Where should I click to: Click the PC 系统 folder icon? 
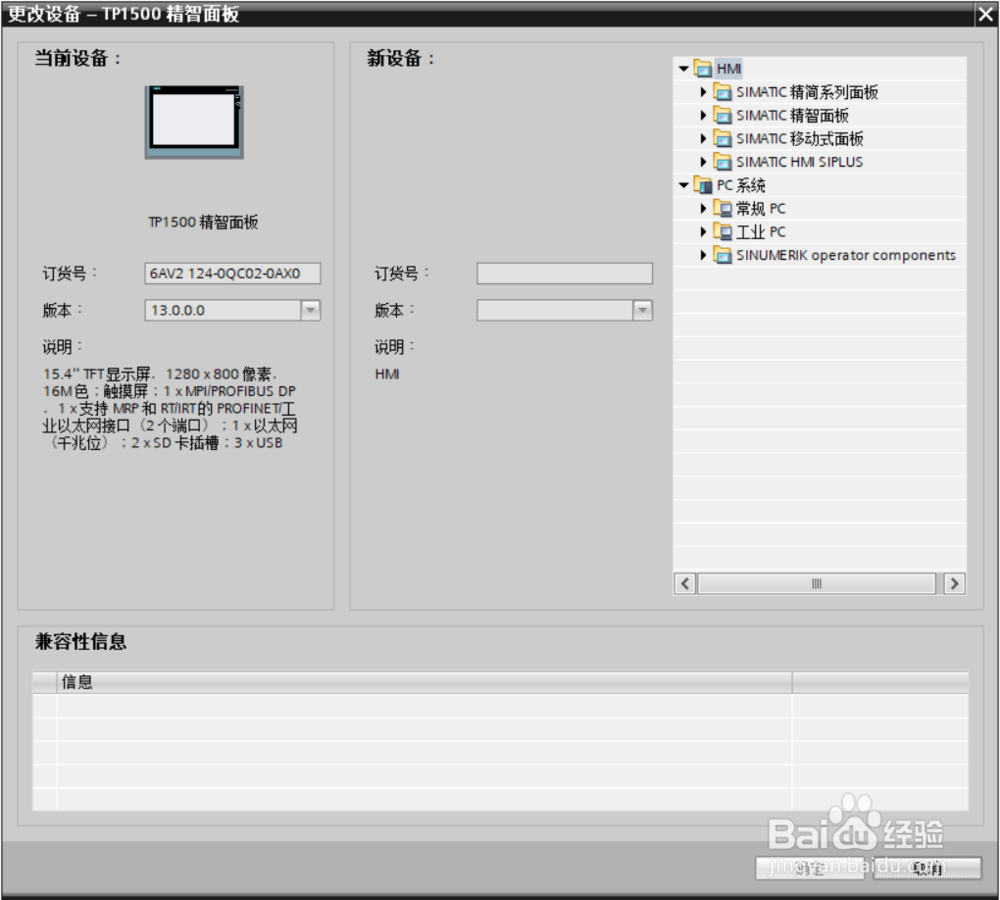pyautogui.click(x=701, y=185)
